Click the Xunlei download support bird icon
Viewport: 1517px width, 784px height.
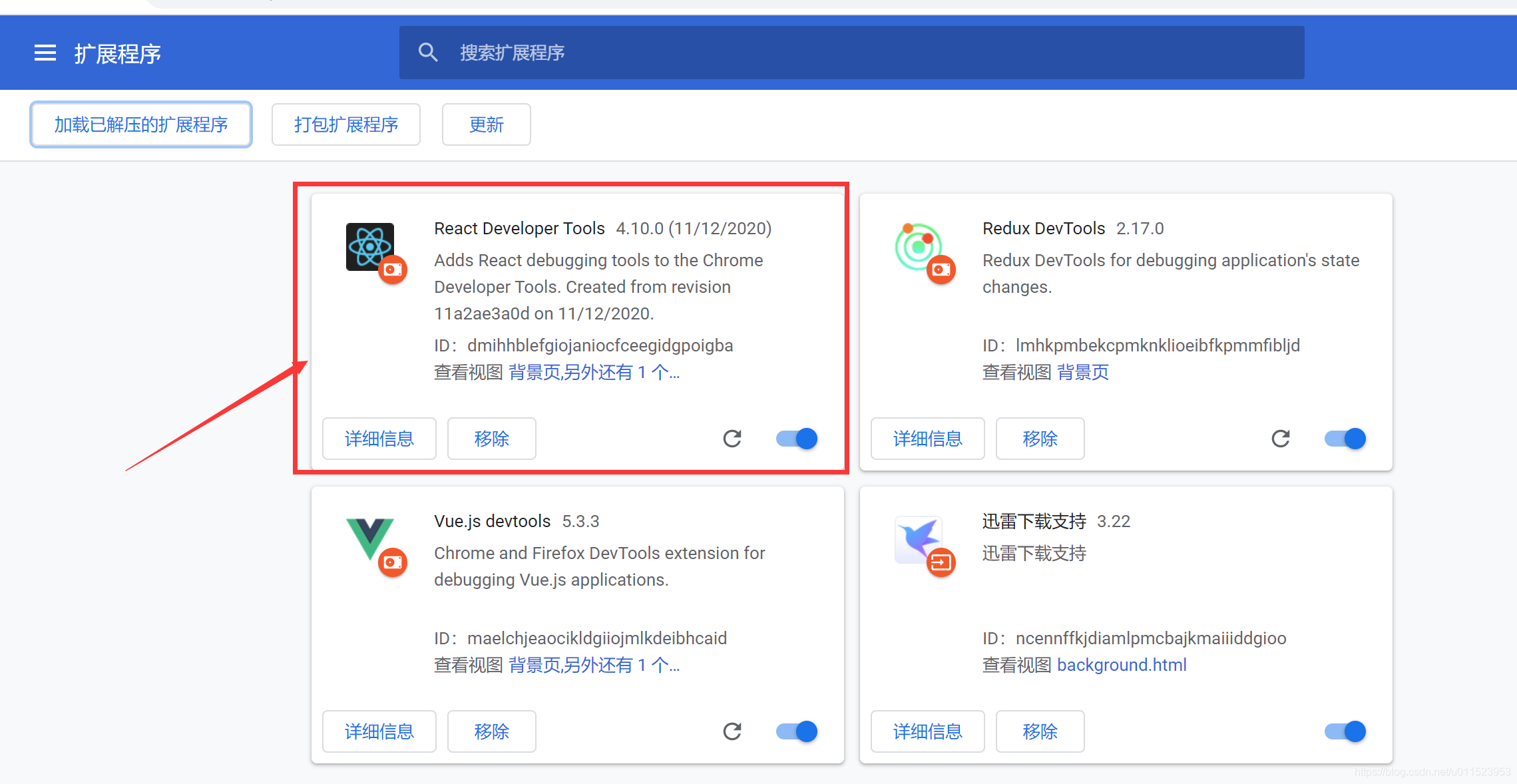click(919, 539)
